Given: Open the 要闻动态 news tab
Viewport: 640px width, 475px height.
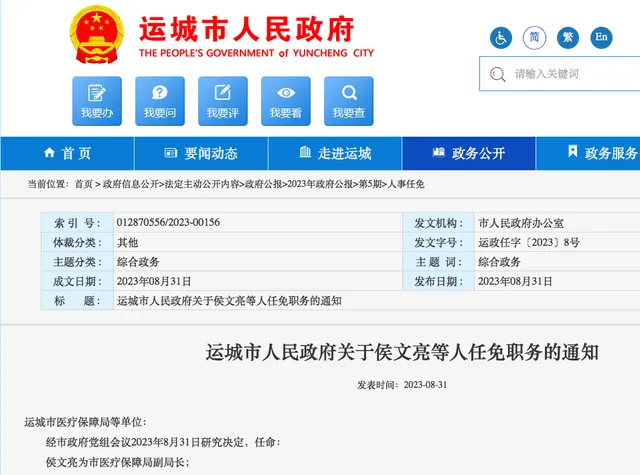Looking at the screenshot, I should point(201,153).
